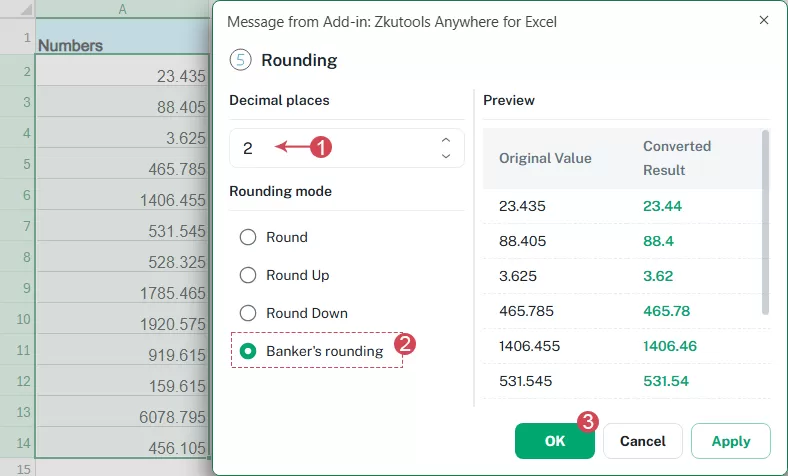The width and height of the screenshot is (788, 476).
Task: Click preview original value 3.625
Action: tap(518, 276)
